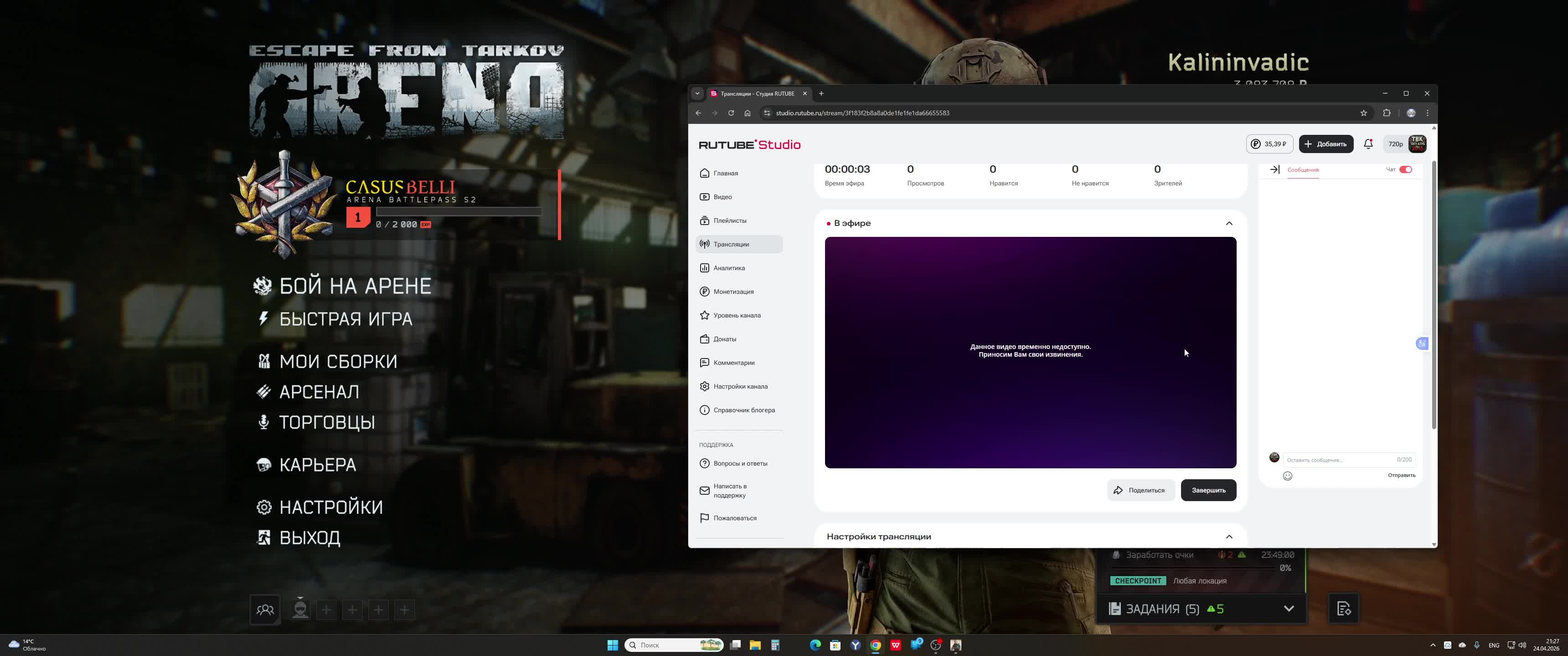Expand the ЗАДАНИЯ (5) dropdown
Viewport: 1568px width, 656px height.
point(1288,609)
